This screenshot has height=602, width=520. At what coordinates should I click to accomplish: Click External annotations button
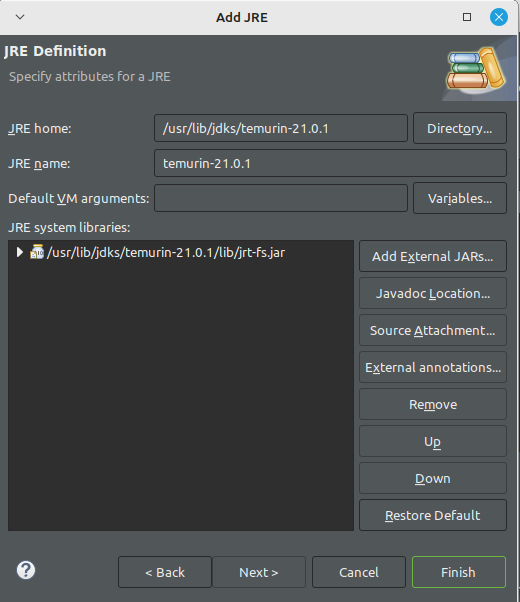433,367
